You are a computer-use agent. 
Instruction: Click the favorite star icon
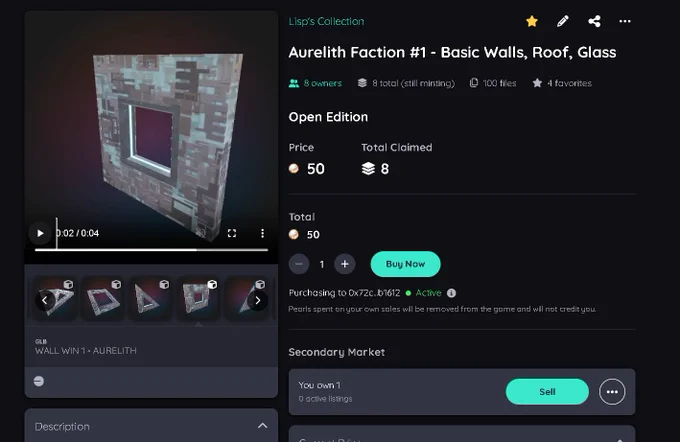[532, 21]
